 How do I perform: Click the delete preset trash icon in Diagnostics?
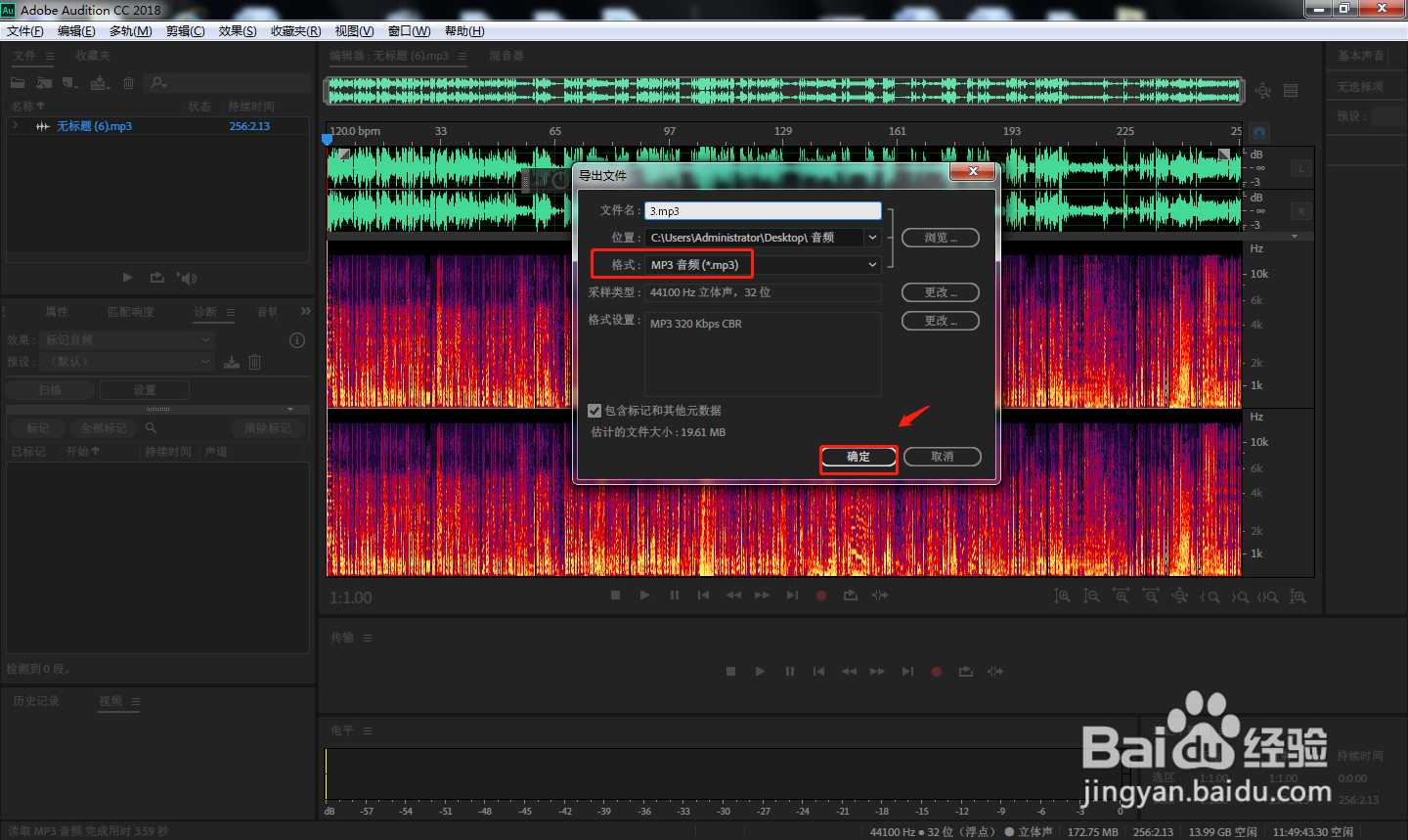click(254, 362)
